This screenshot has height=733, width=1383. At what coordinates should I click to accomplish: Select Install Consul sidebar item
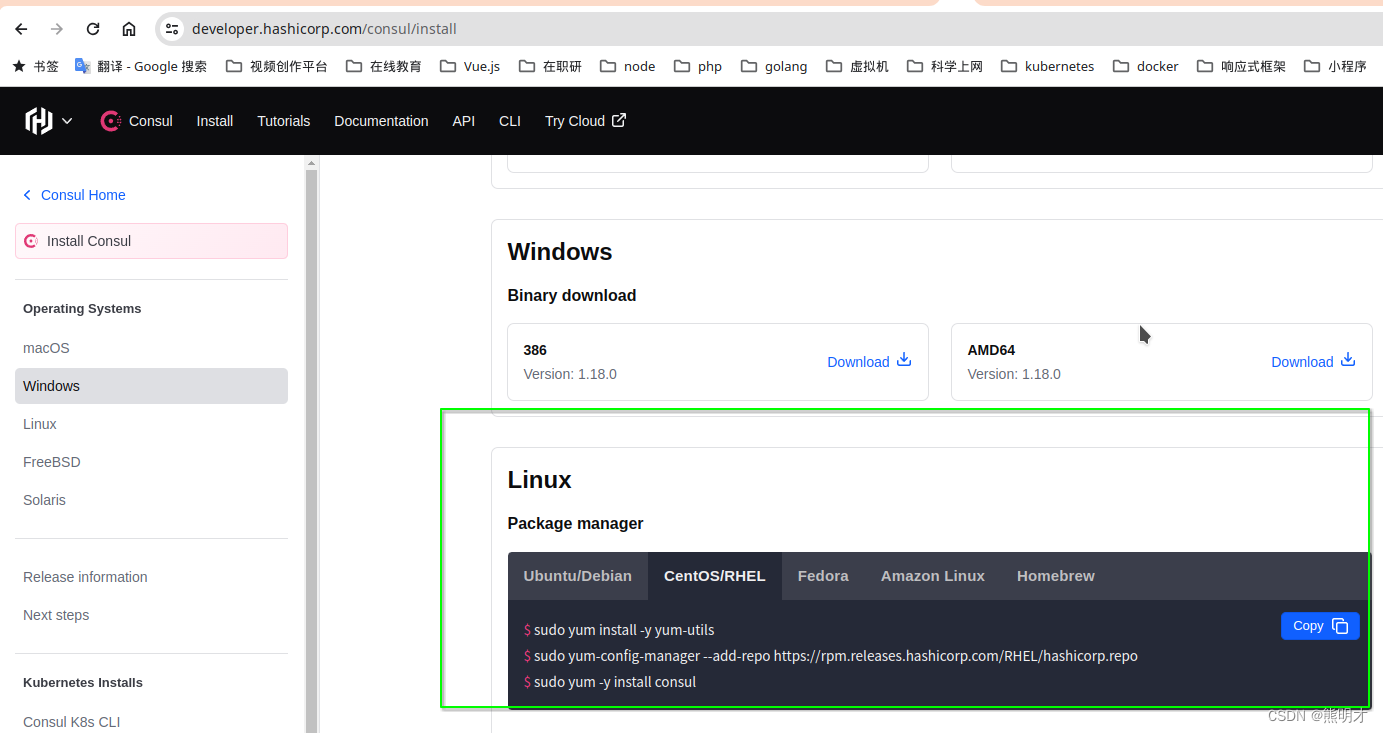151,241
